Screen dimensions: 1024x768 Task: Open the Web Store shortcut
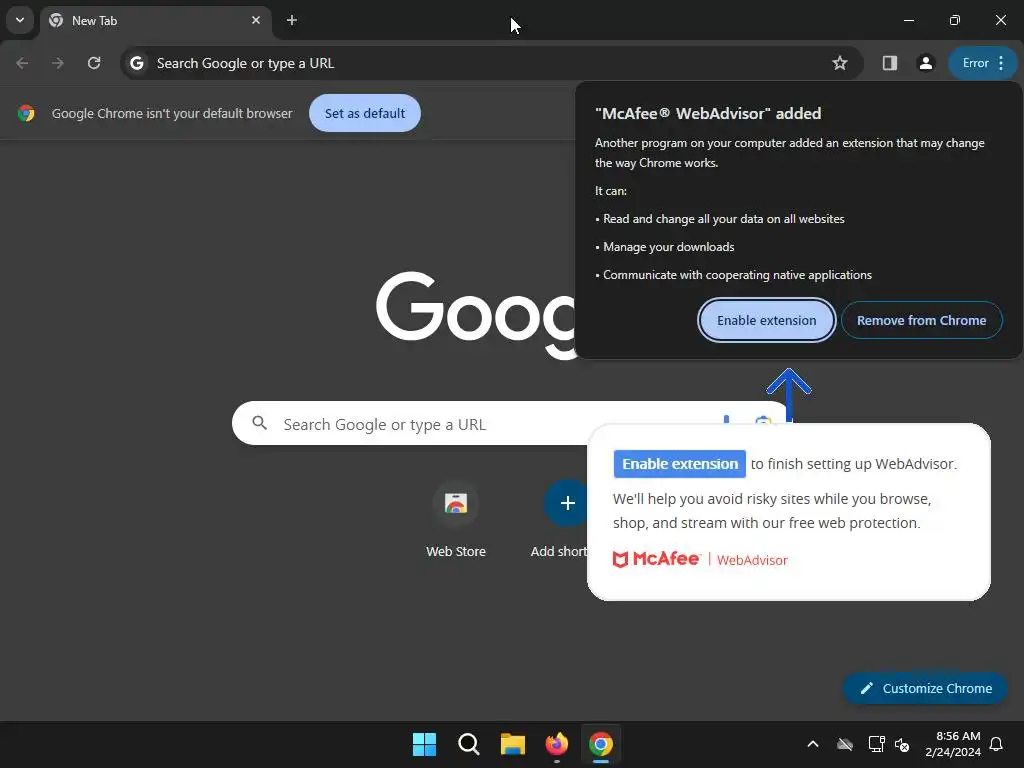(456, 519)
